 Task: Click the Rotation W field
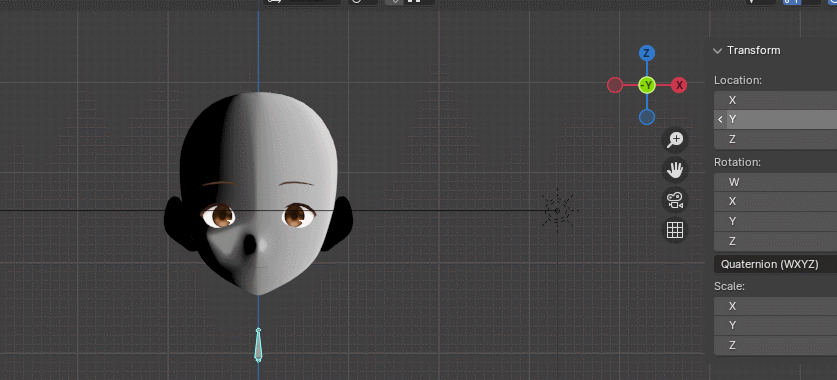pos(776,183)
